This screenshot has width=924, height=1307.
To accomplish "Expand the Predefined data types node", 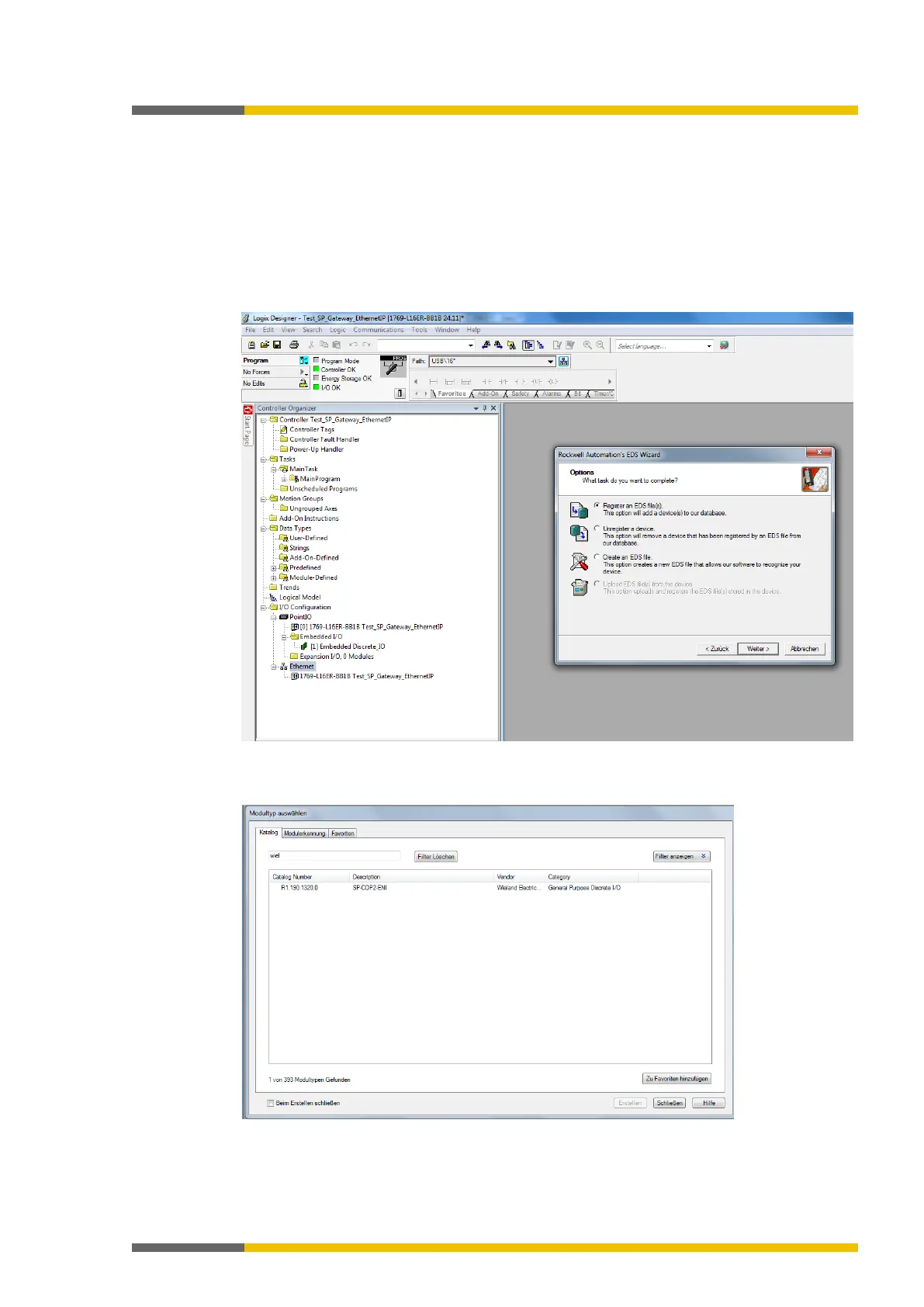I will [274, 568].
